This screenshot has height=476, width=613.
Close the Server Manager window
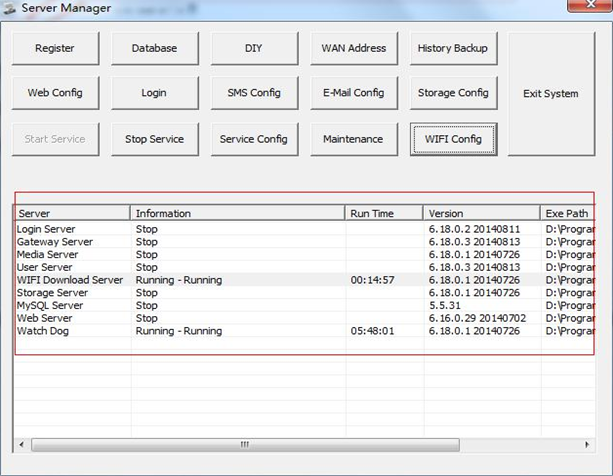point(590,5)
